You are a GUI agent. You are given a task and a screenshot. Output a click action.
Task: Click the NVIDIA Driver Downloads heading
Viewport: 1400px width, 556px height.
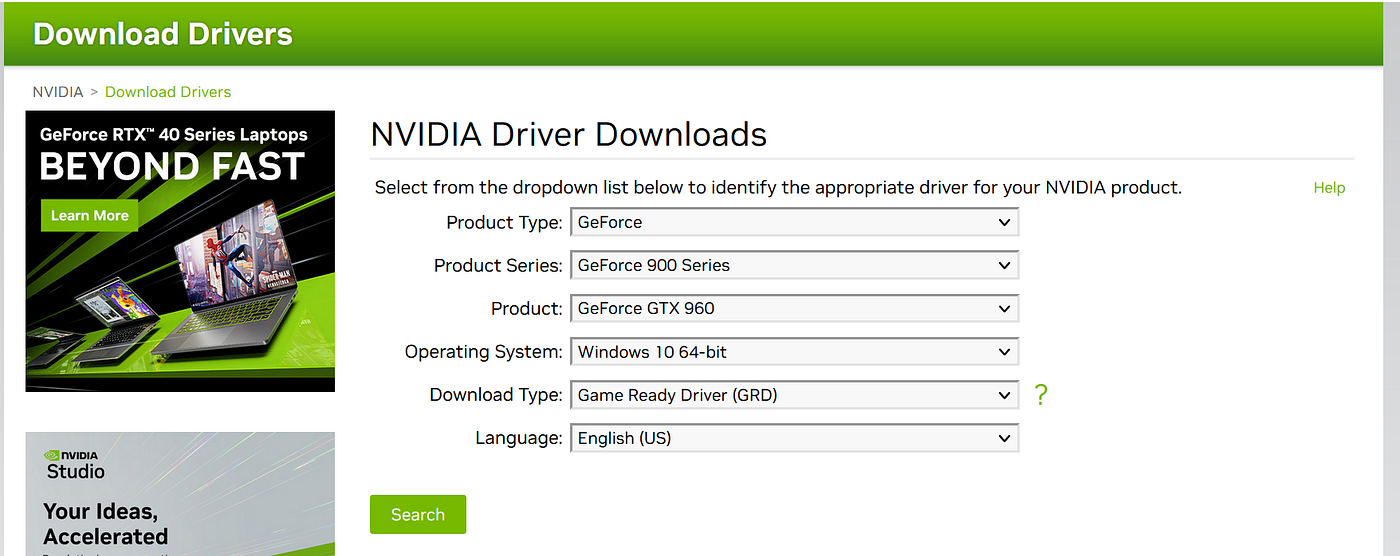click(569, 134)
